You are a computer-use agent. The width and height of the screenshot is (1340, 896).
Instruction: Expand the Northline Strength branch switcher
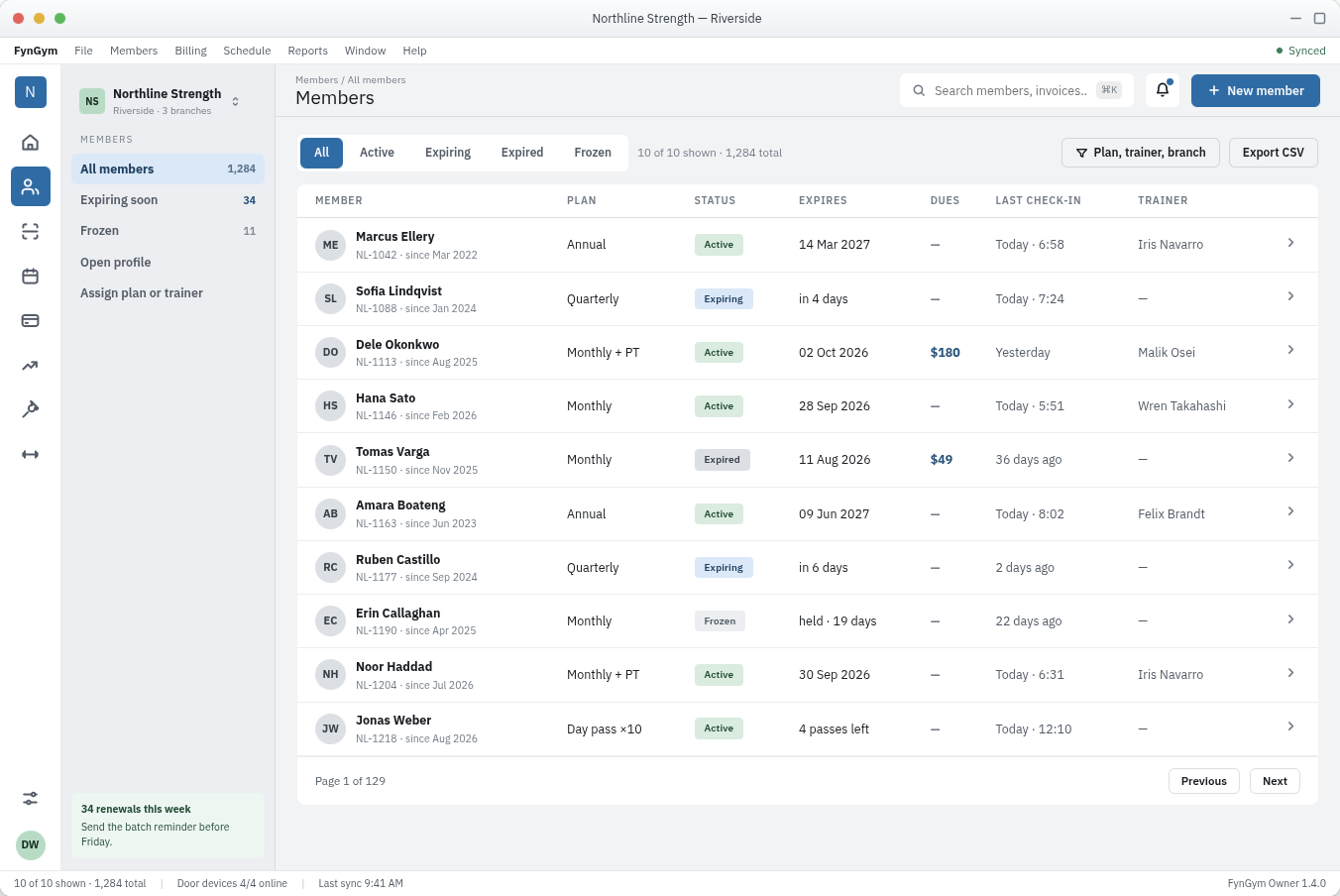click(235, 101)
